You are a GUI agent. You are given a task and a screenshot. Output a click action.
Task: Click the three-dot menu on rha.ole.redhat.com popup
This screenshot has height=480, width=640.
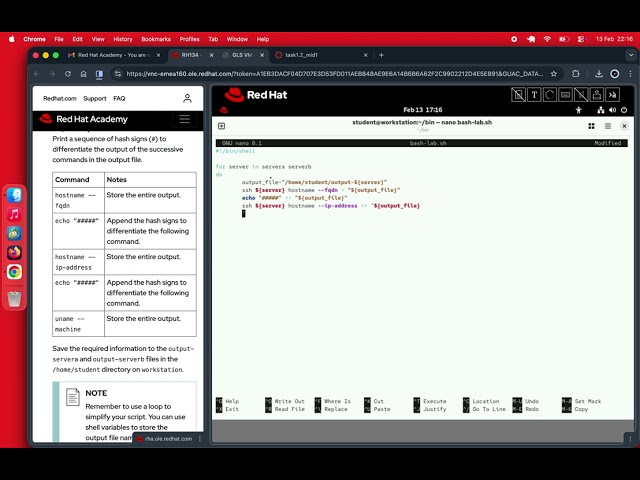[x=200, y=439]
